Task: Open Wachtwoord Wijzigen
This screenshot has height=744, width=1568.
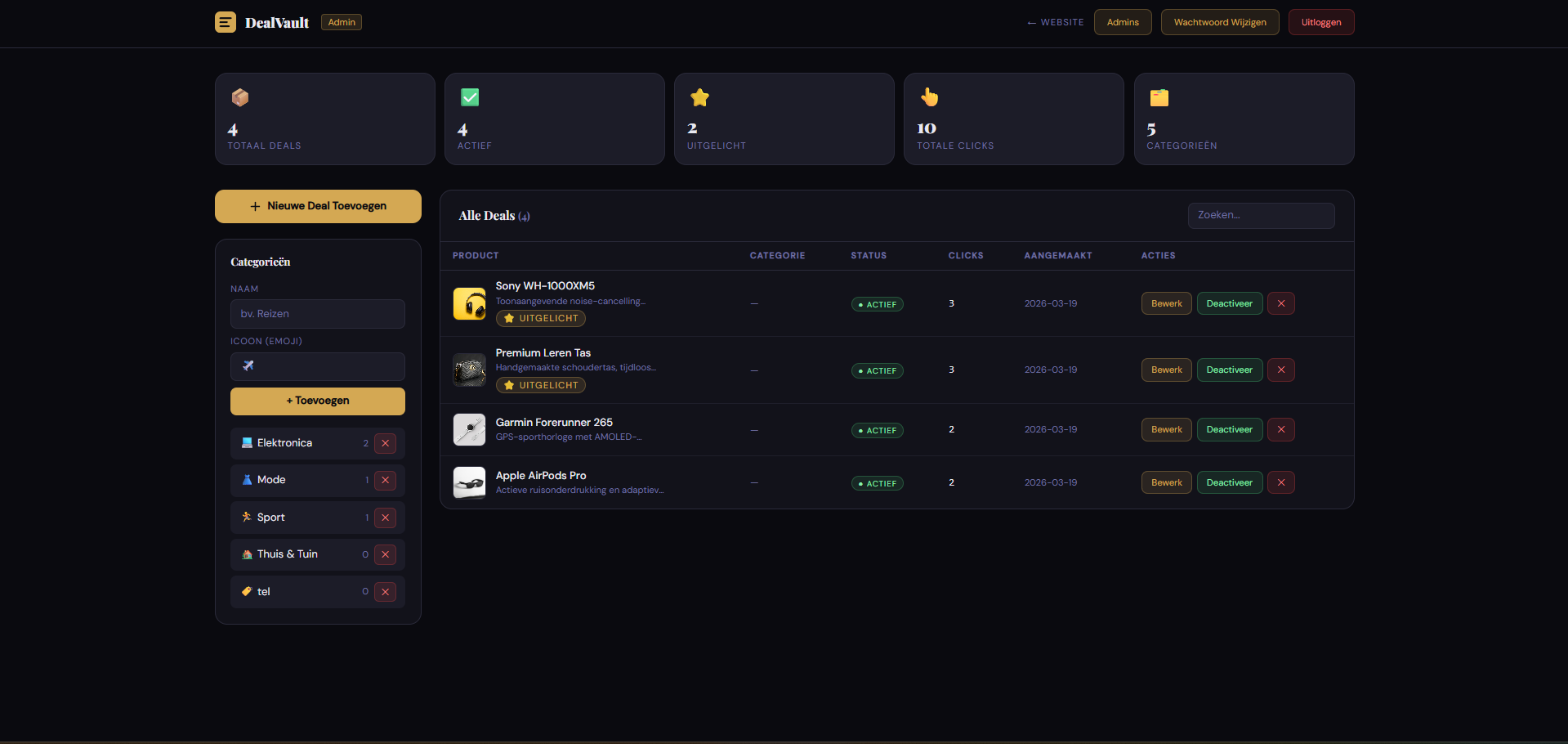Action: pos(1220,22)
